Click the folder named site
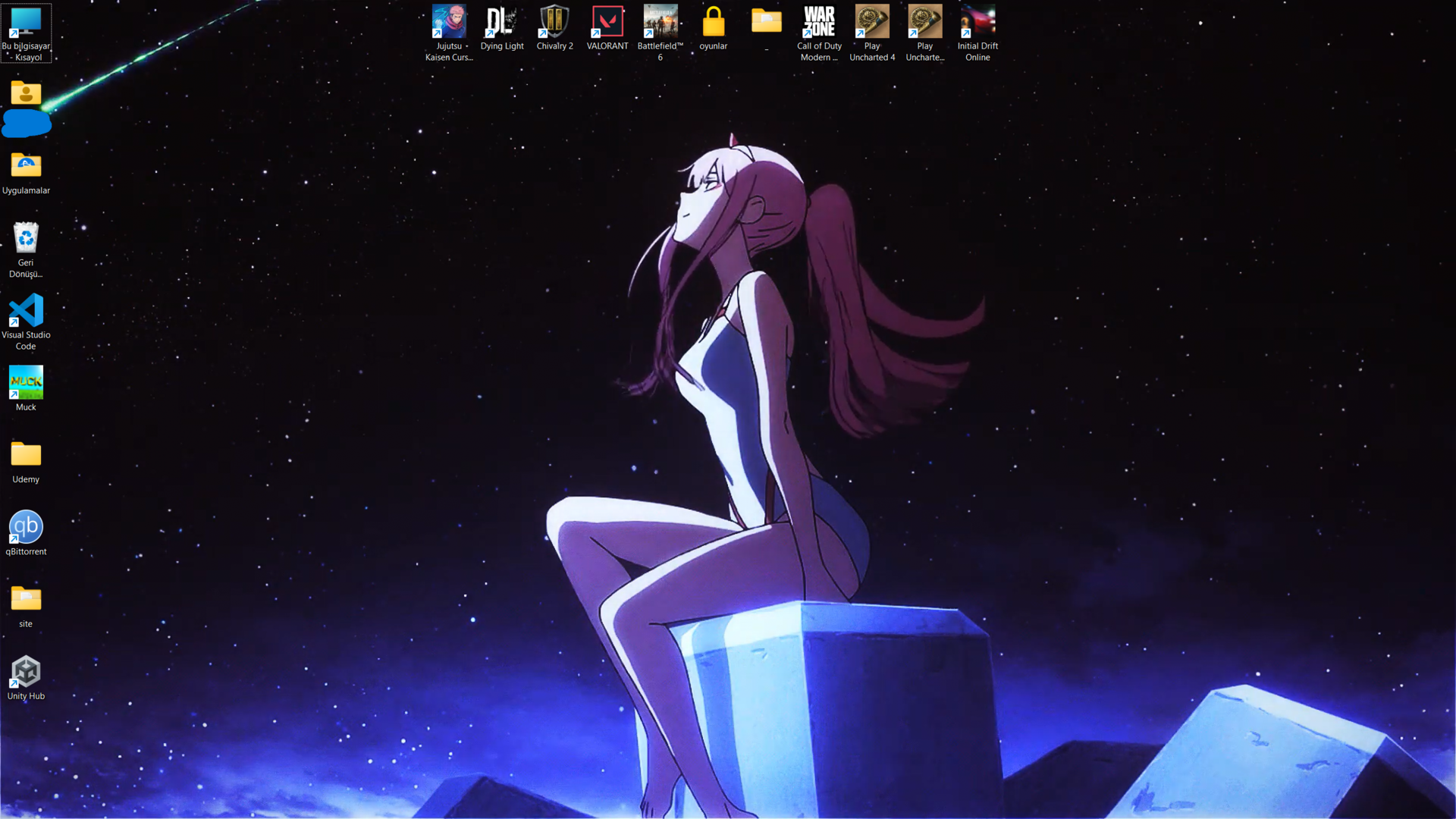The image size is (1456, 819). point(26,599)
